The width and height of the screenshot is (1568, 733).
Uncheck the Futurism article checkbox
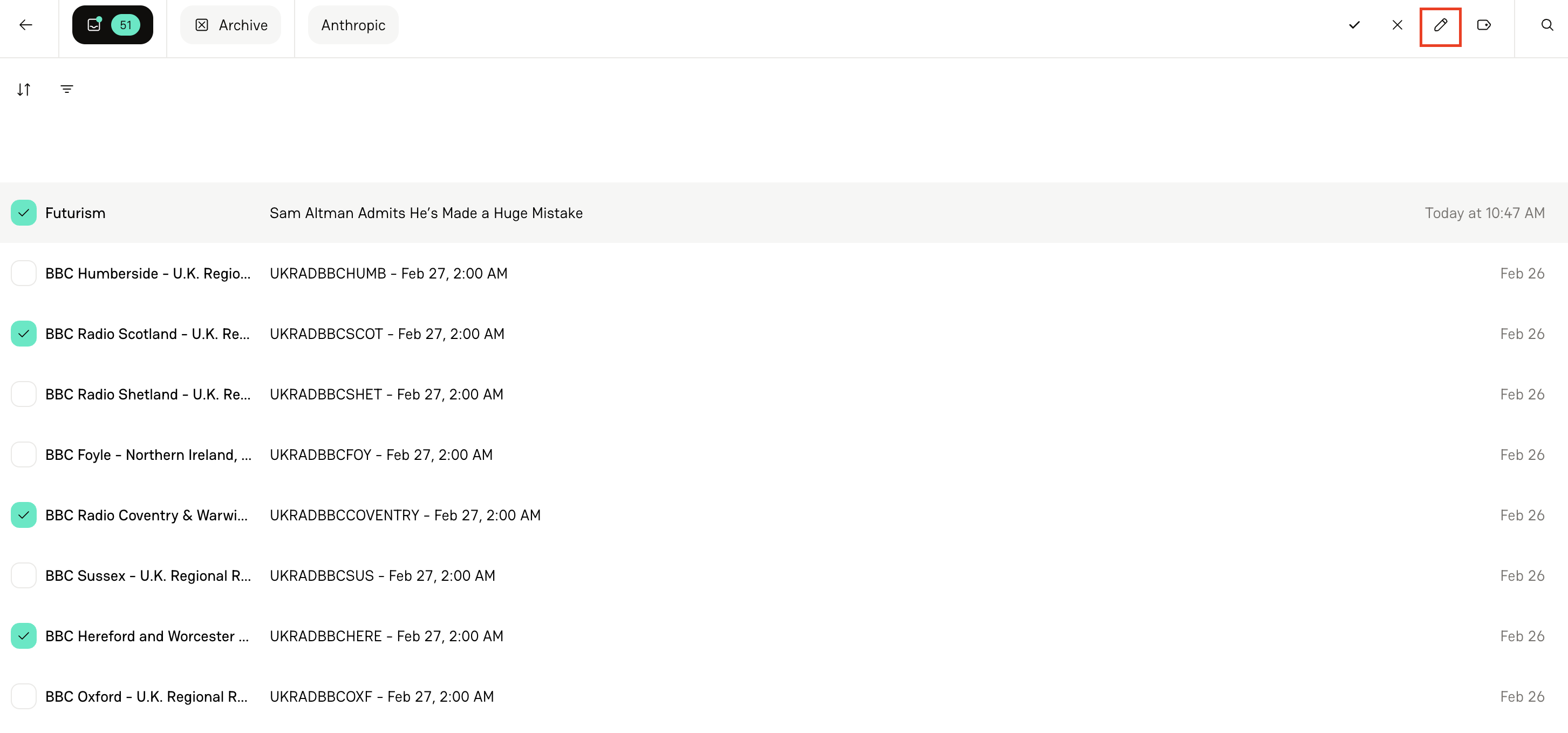click(x=23, y=213)
